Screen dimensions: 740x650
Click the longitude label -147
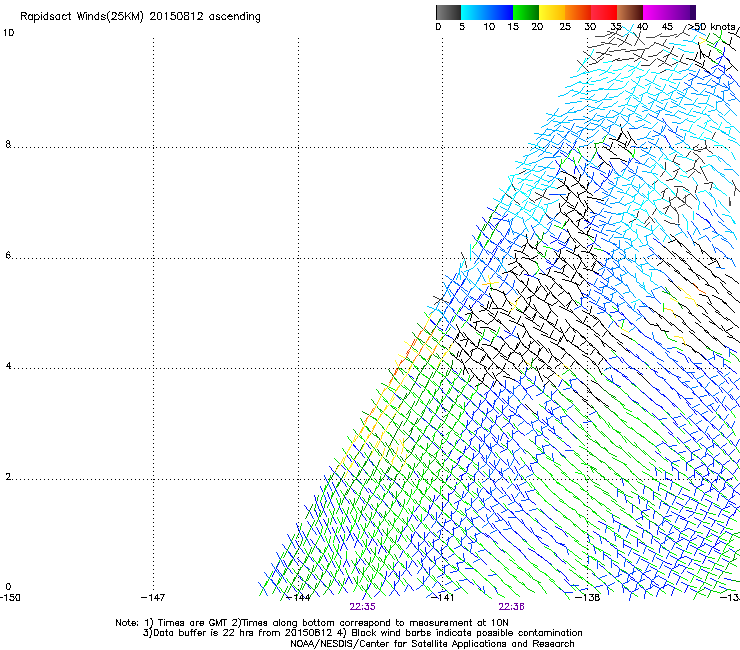pos(153,598)
